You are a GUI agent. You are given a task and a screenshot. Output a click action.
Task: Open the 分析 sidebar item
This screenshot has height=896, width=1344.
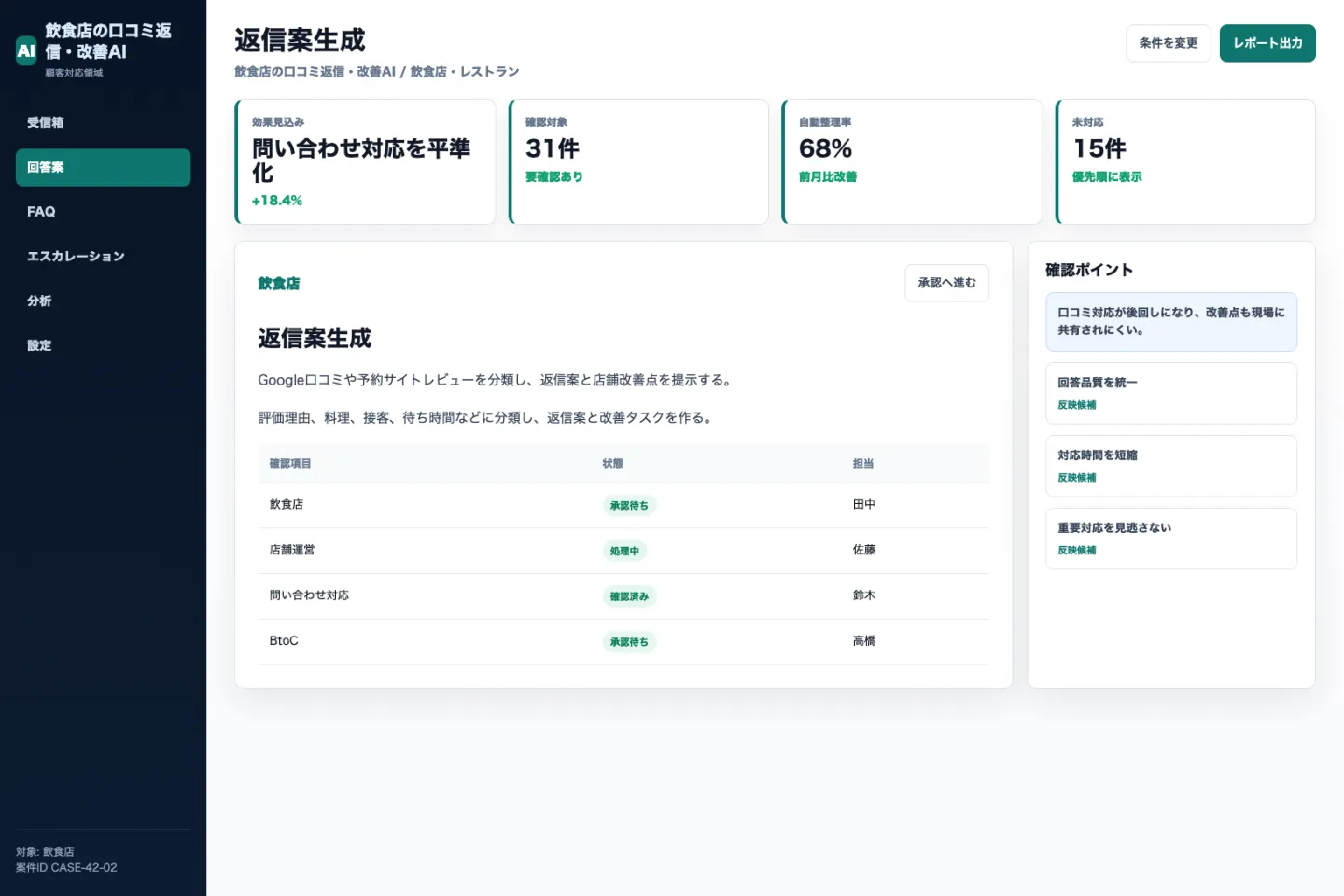[x=103, y=301]
